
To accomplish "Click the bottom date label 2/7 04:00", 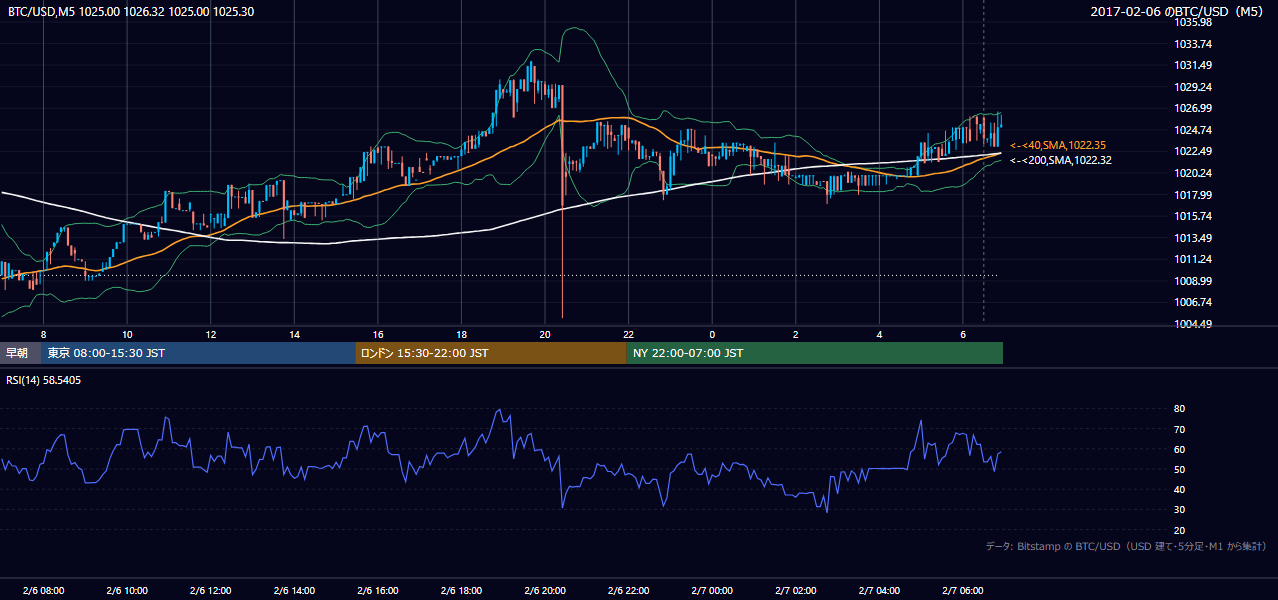I will pyautogui.click(x=879, y=590).
